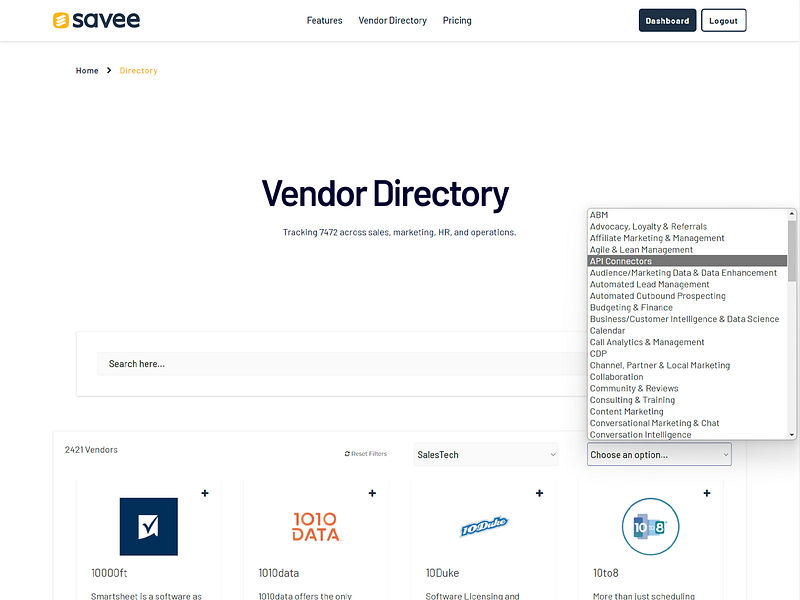
Task: Choose Content Marketing option
Action: point(687,412)
